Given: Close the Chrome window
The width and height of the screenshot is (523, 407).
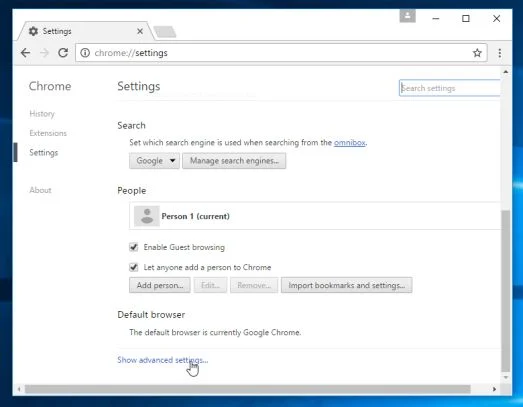Looking at the screenshot, I should [x=496, y=19].
